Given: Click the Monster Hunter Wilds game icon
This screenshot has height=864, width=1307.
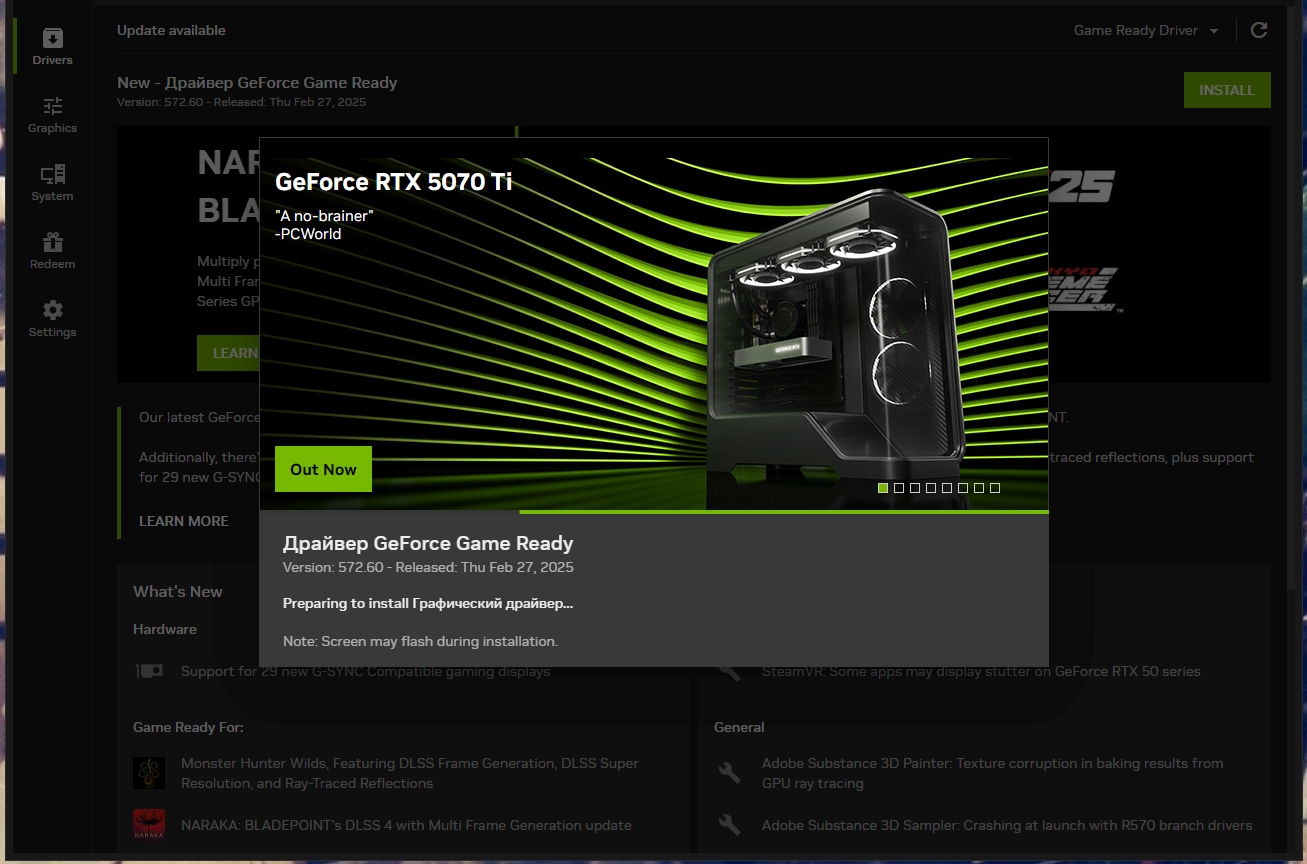Looking at the screenshot, I should coord(149,773).
